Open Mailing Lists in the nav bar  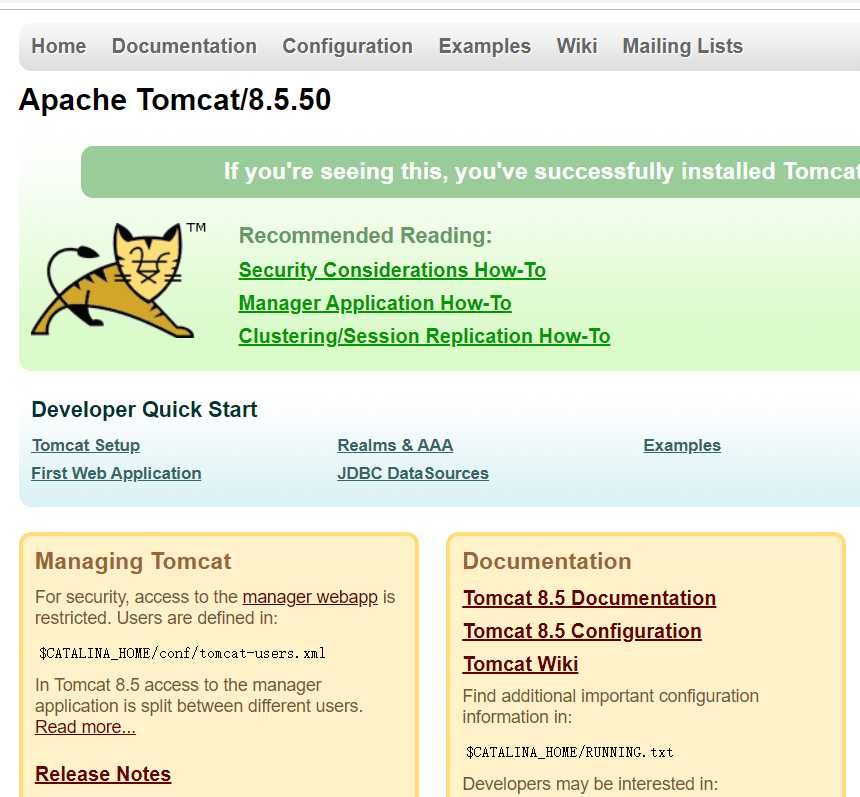point(683,46)
